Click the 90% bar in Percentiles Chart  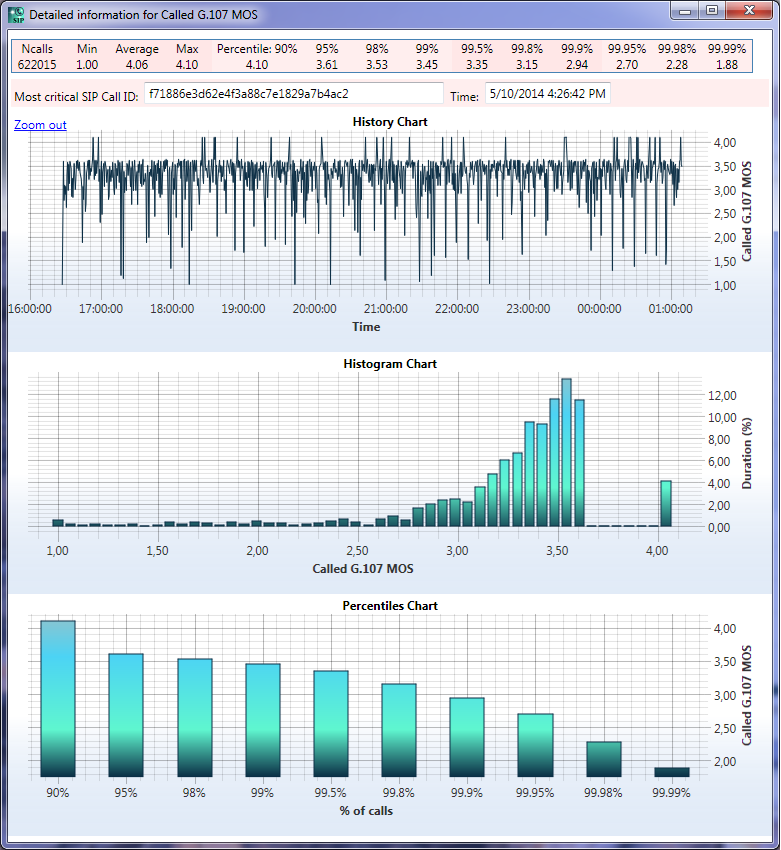[58, 699]
